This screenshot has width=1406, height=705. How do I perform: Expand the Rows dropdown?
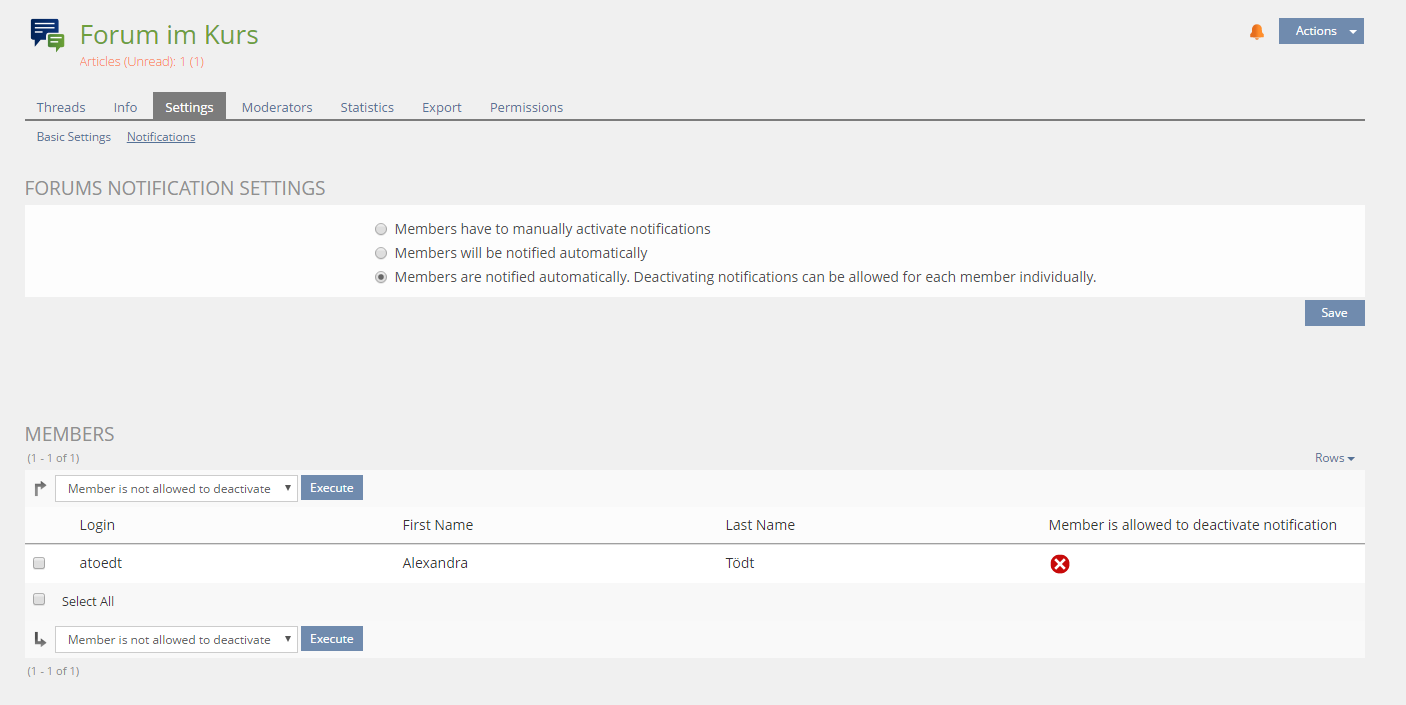pyautogui.click(x=1334, y=458)
